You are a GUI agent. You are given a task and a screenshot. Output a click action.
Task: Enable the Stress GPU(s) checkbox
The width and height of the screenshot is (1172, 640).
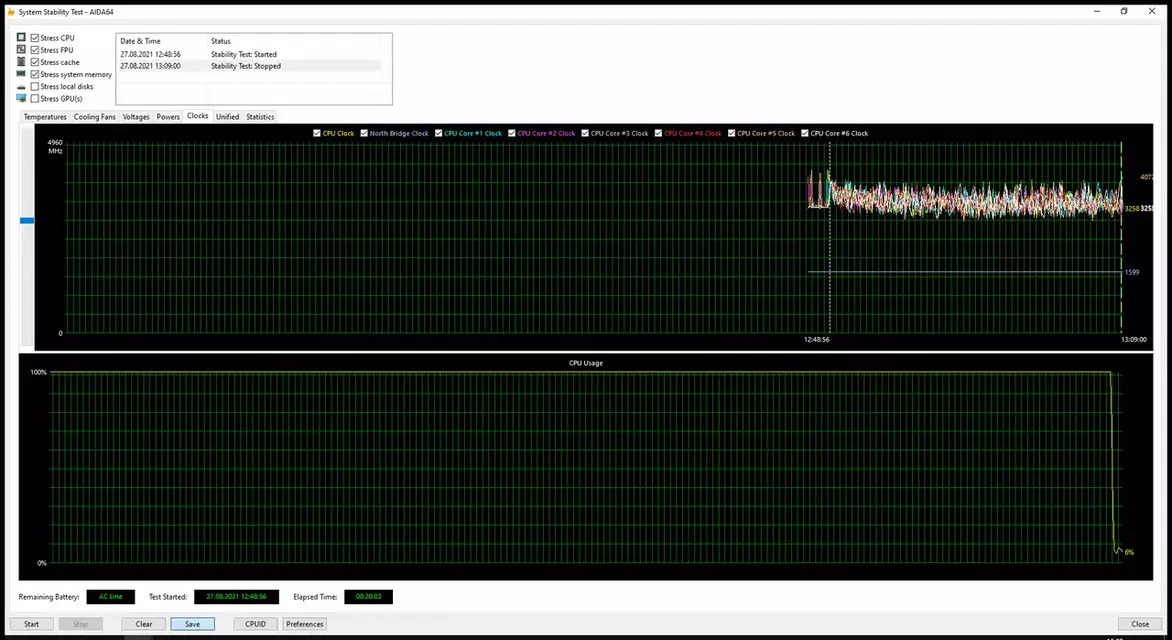pyautogui.click(x=34, y=99)
